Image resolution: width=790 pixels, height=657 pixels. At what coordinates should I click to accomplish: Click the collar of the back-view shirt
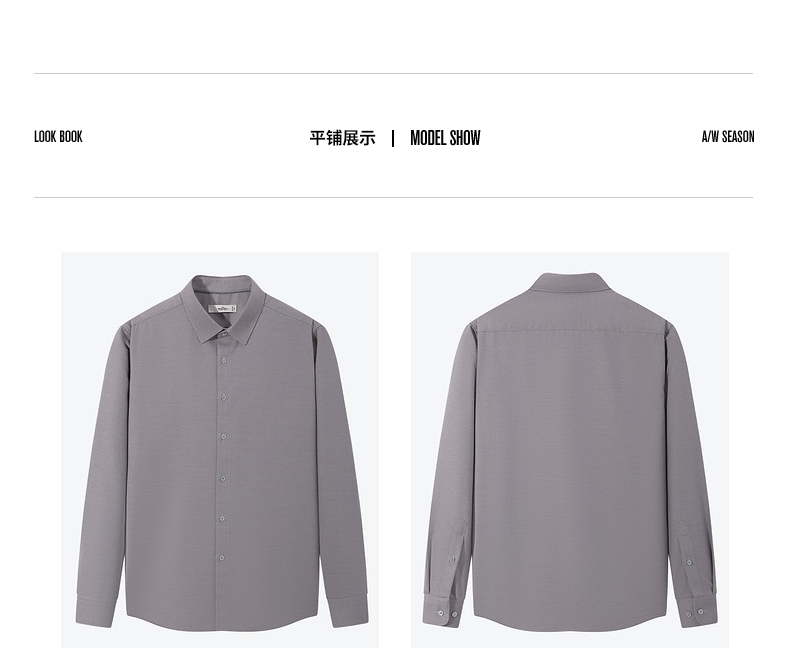[570, 284]
